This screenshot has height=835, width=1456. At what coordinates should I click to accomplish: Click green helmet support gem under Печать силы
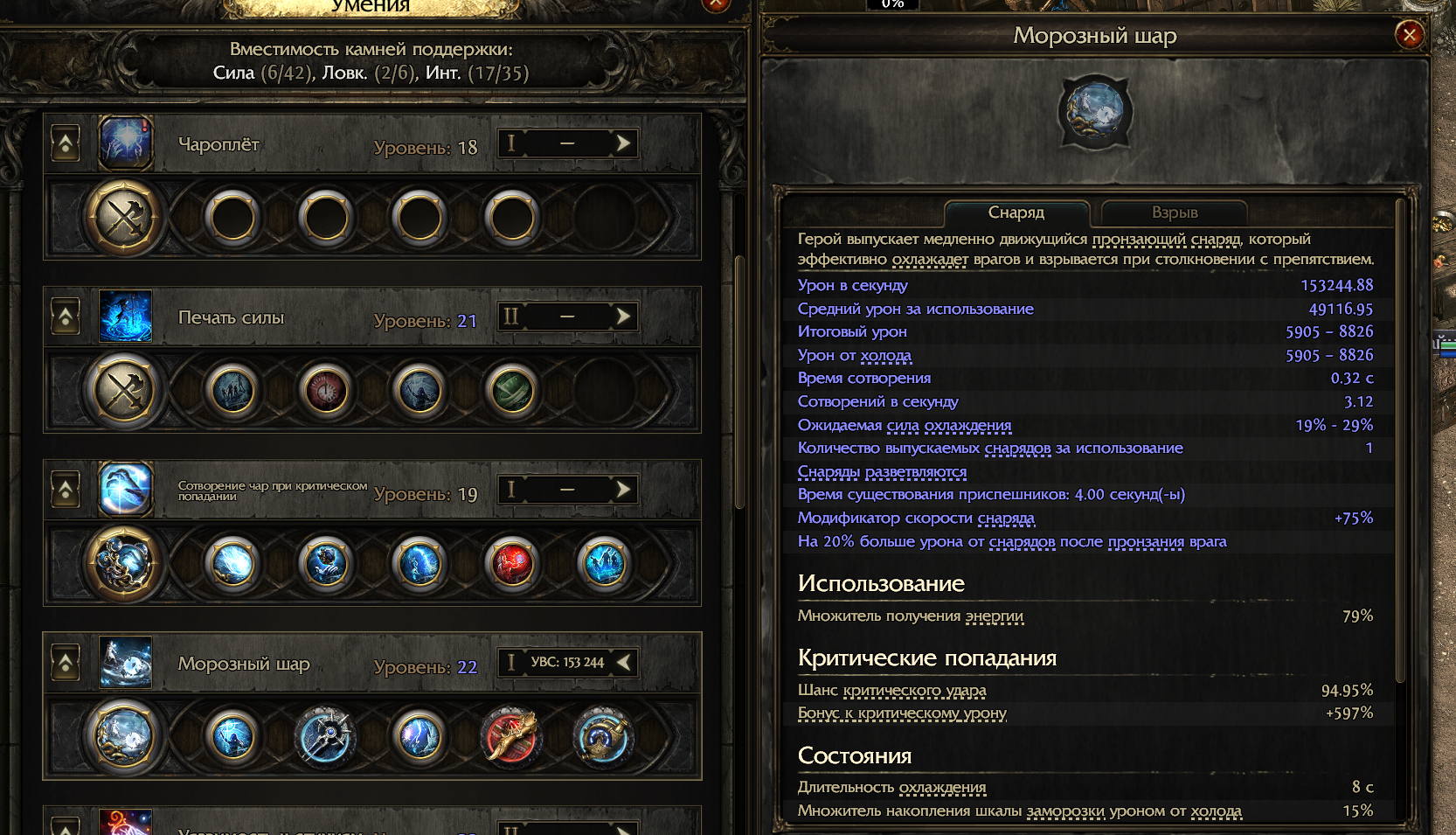[512, 391]
